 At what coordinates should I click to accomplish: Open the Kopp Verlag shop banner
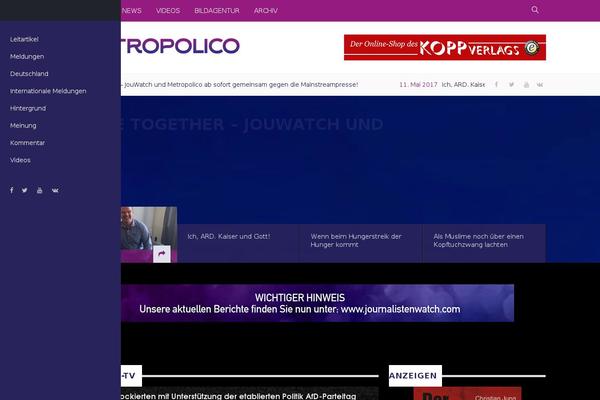[445, 47]
